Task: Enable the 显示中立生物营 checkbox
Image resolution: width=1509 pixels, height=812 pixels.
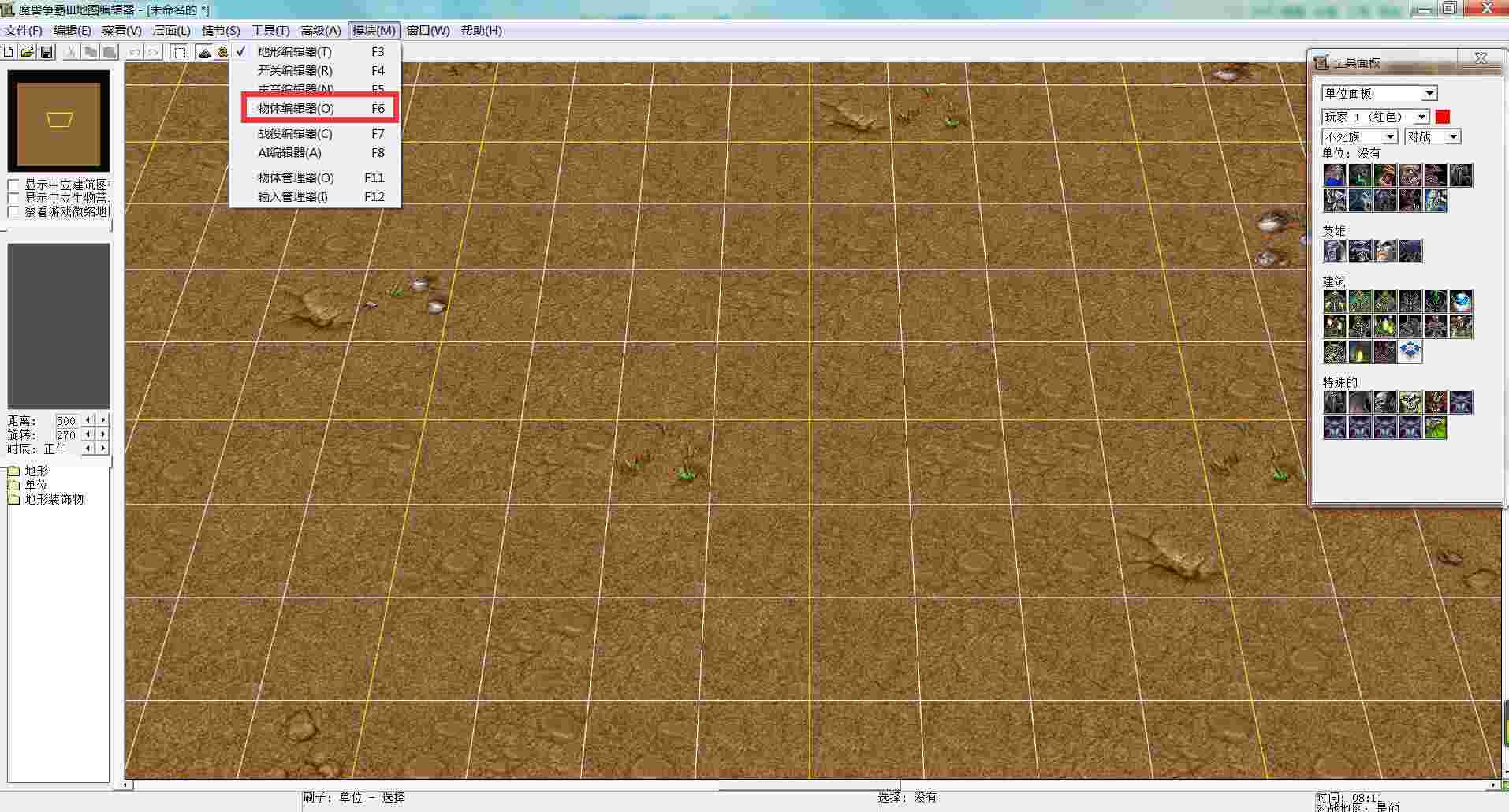Action: (x=13, y=199)
